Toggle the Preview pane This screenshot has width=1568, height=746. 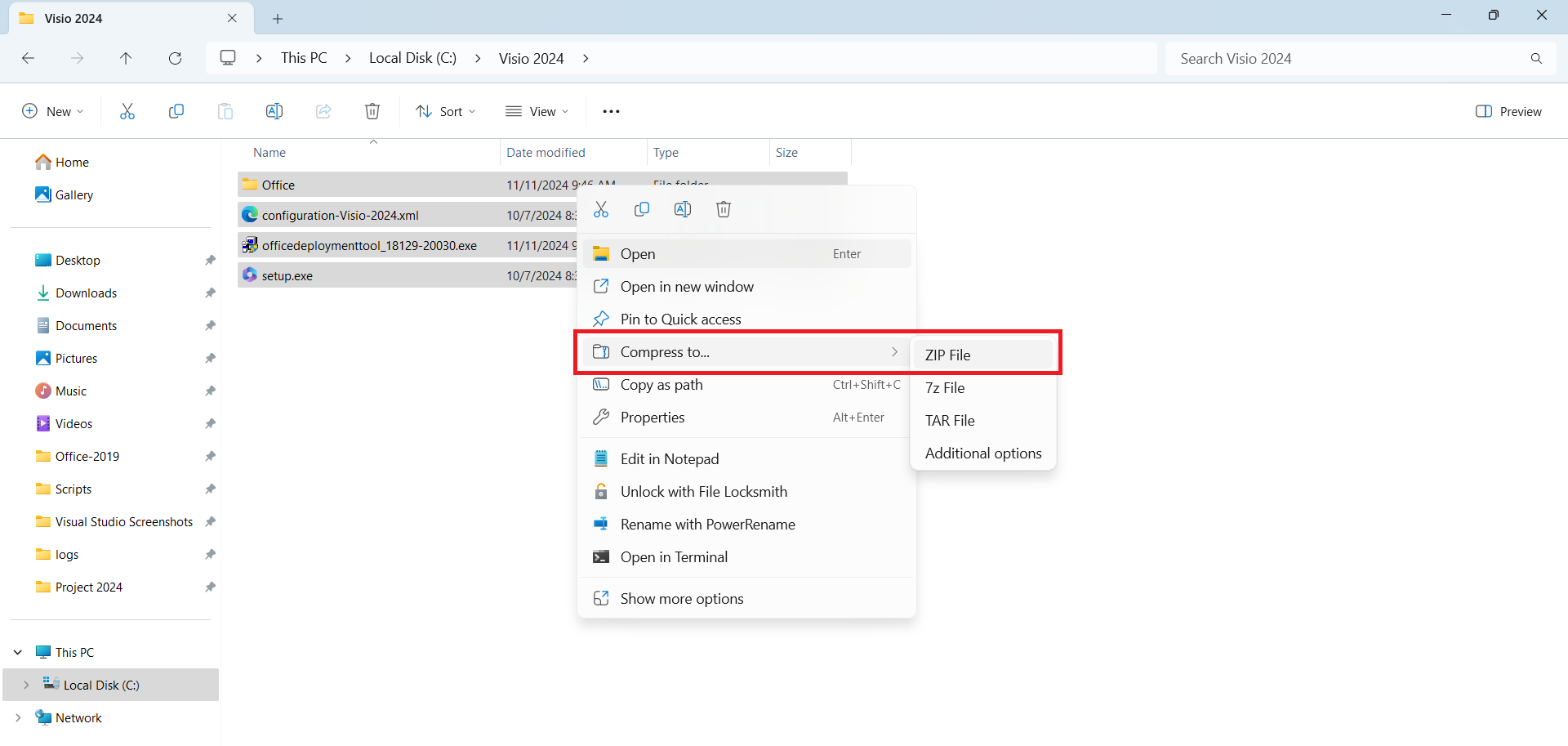(1508, 111)
